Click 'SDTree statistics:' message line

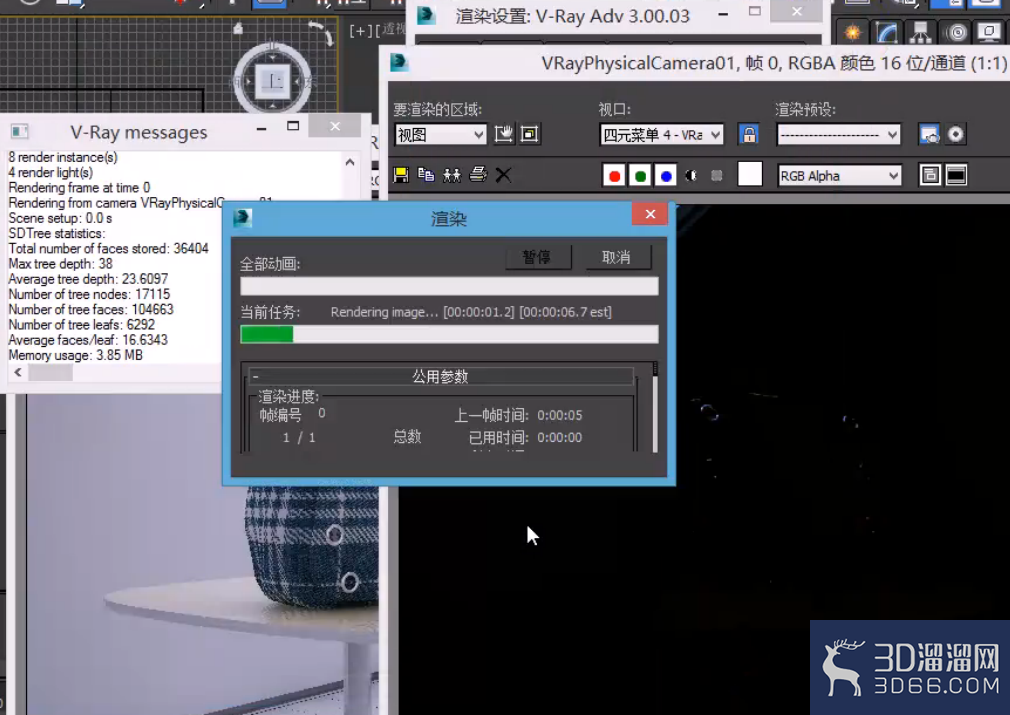(57, 233)
